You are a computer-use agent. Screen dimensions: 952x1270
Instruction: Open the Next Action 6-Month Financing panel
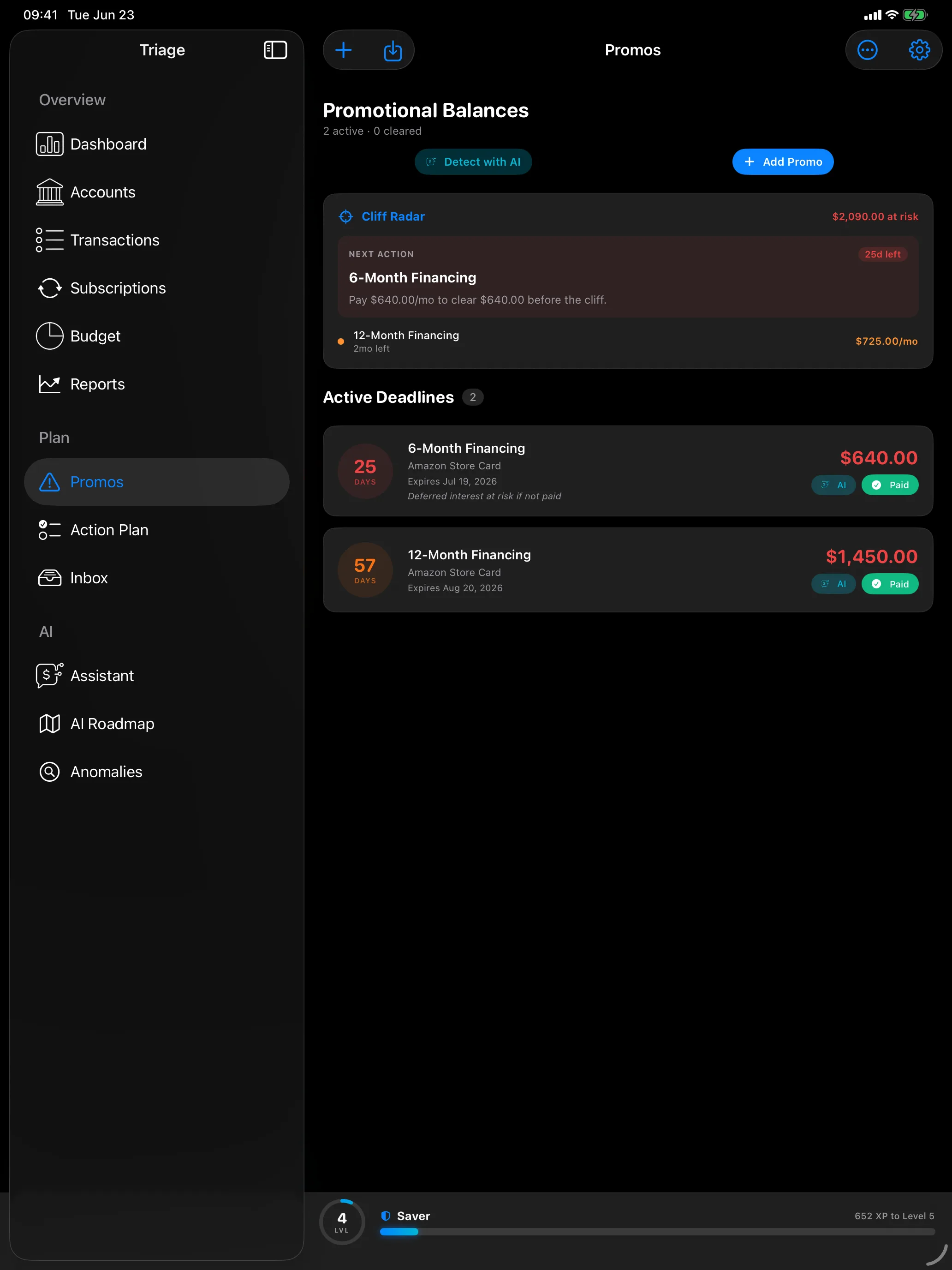628,277
